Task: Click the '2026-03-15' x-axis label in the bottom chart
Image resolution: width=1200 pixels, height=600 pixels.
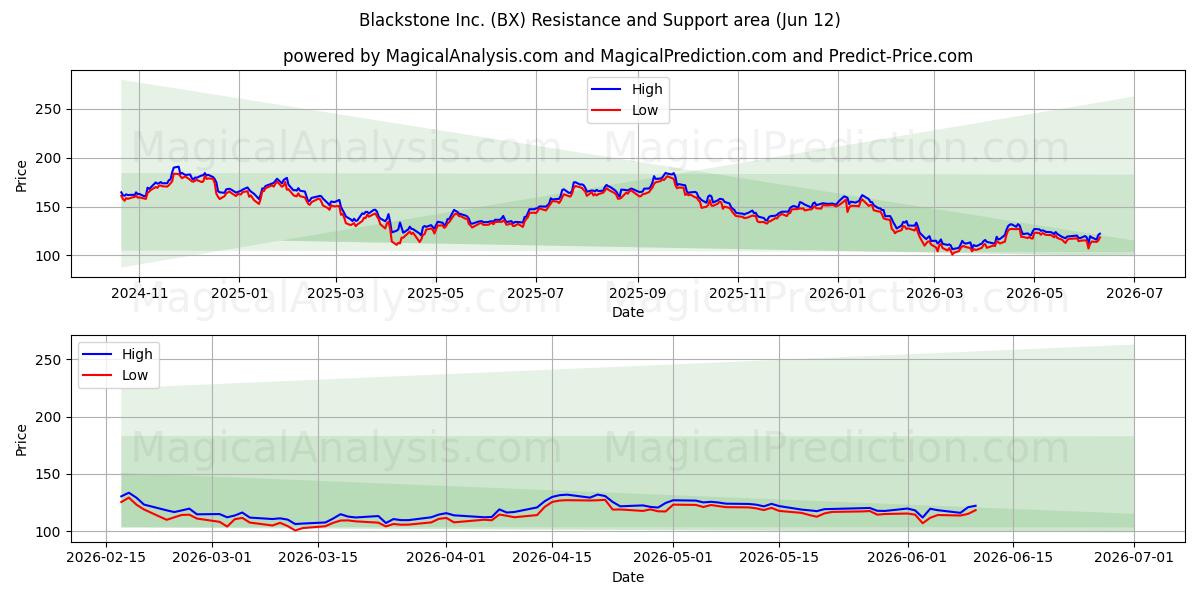Action: (x=318, y=558)
